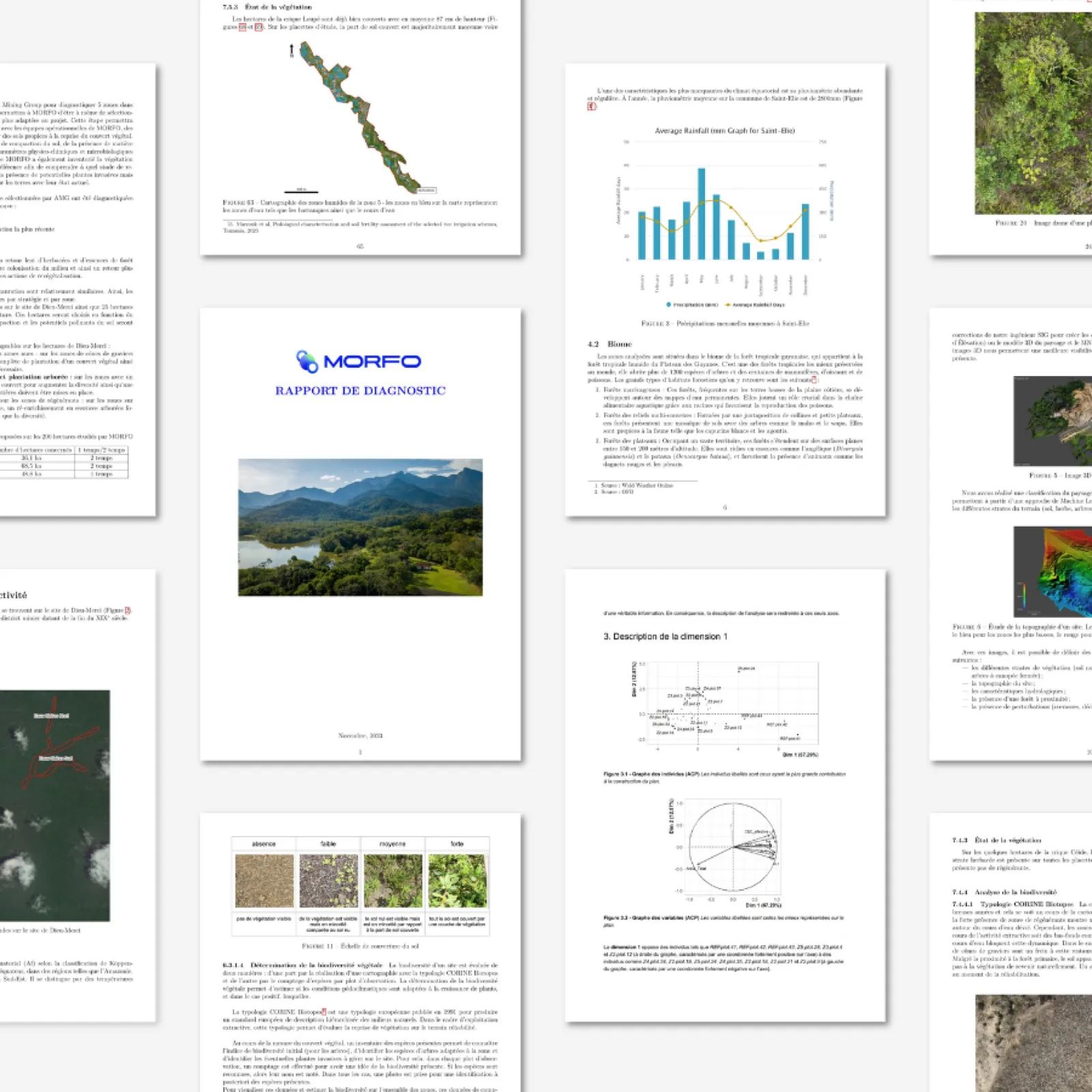Select the '6.3.1.4 Détermination de la biodiversité végétale' heading
Screen dimensions: 1092x1092
point(302,965)
